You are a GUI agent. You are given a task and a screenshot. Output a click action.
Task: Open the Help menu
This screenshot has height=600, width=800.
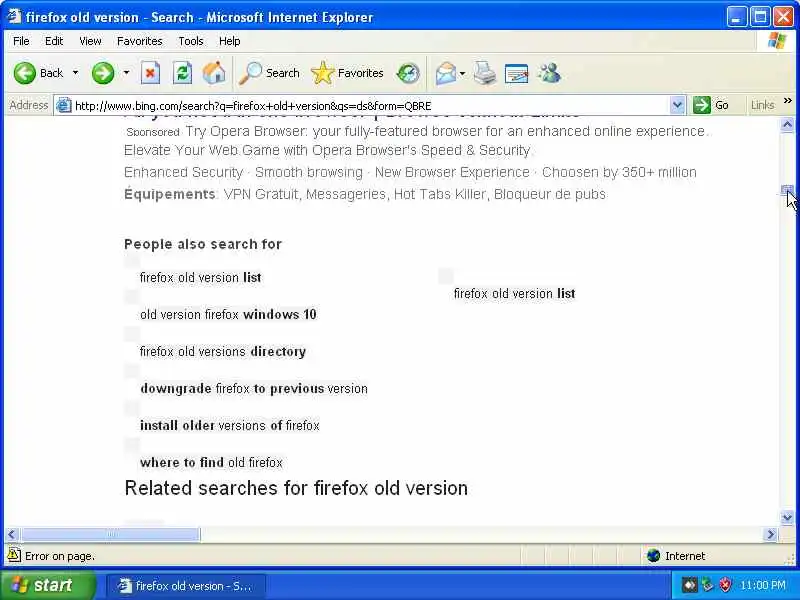tap(230, 41)
